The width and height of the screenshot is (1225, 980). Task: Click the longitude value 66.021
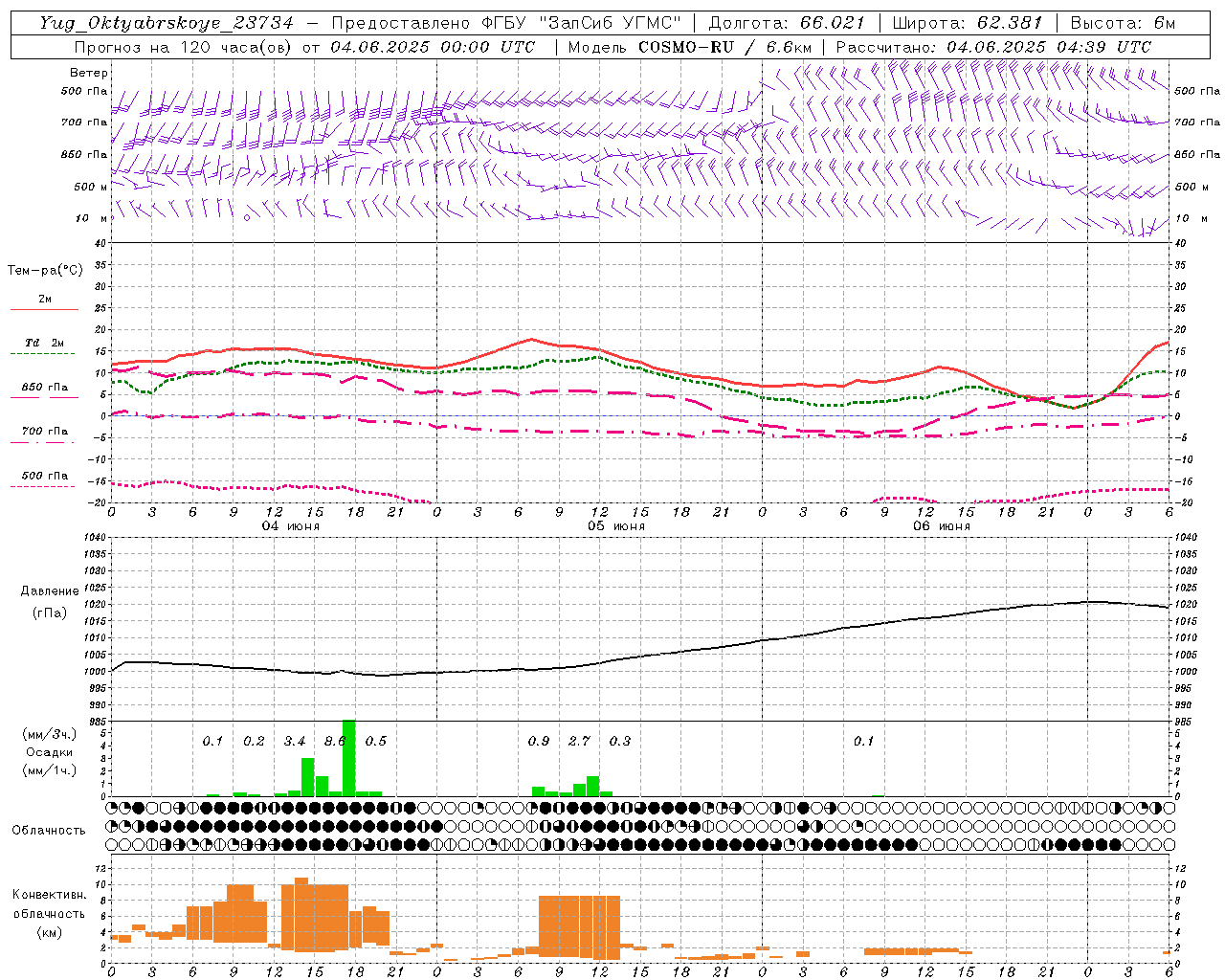click(x=833, y=23)
